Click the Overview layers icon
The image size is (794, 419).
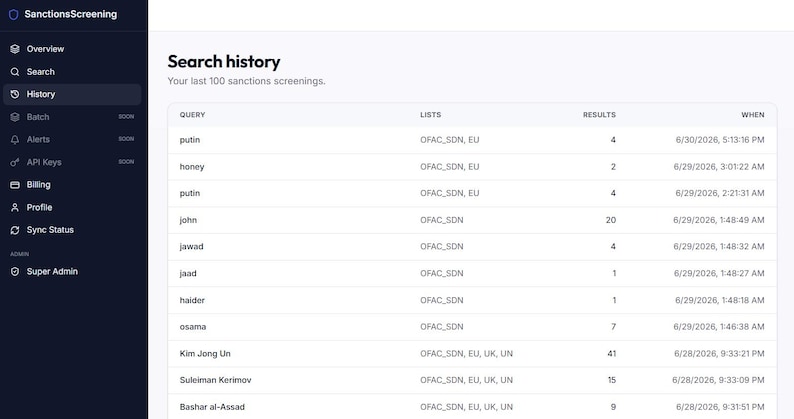(15, 49)
